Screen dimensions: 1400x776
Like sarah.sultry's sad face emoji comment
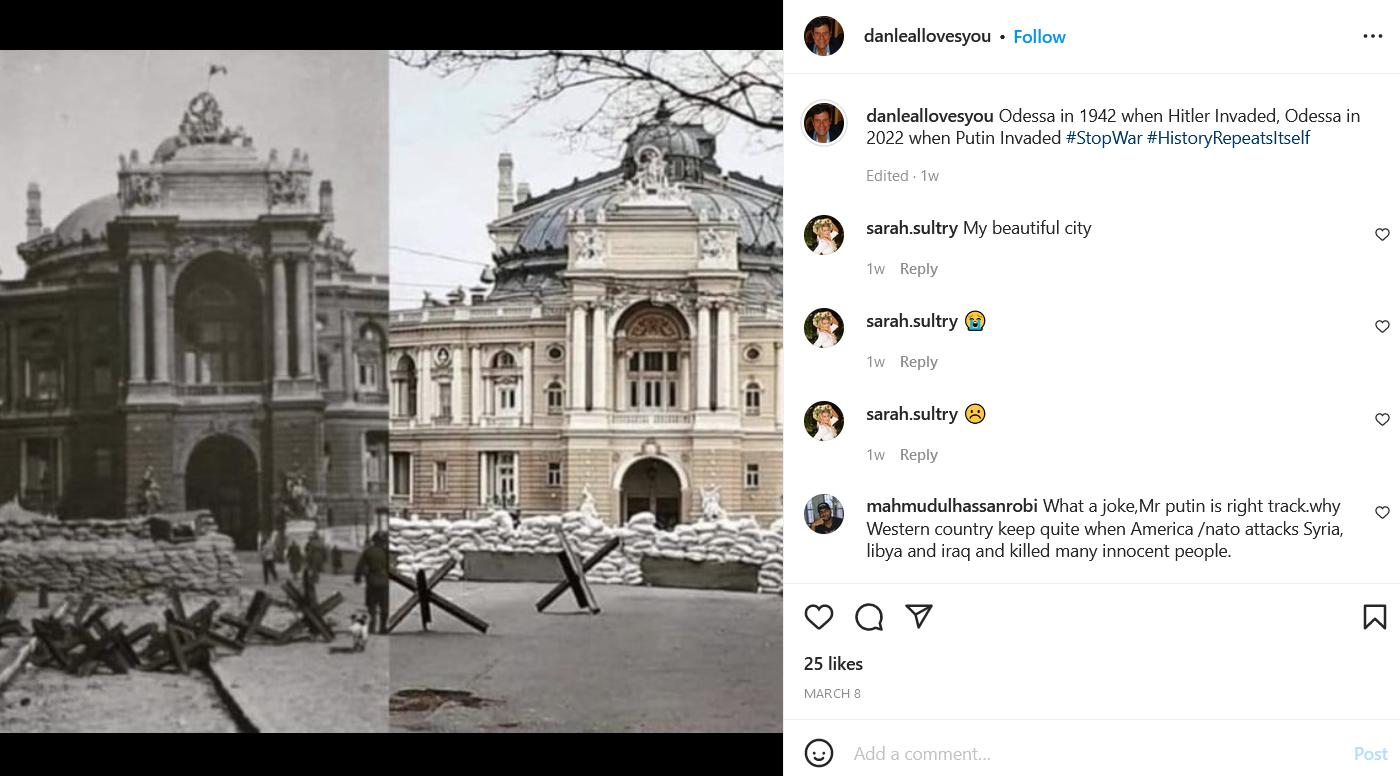(x=1382, y=419)
